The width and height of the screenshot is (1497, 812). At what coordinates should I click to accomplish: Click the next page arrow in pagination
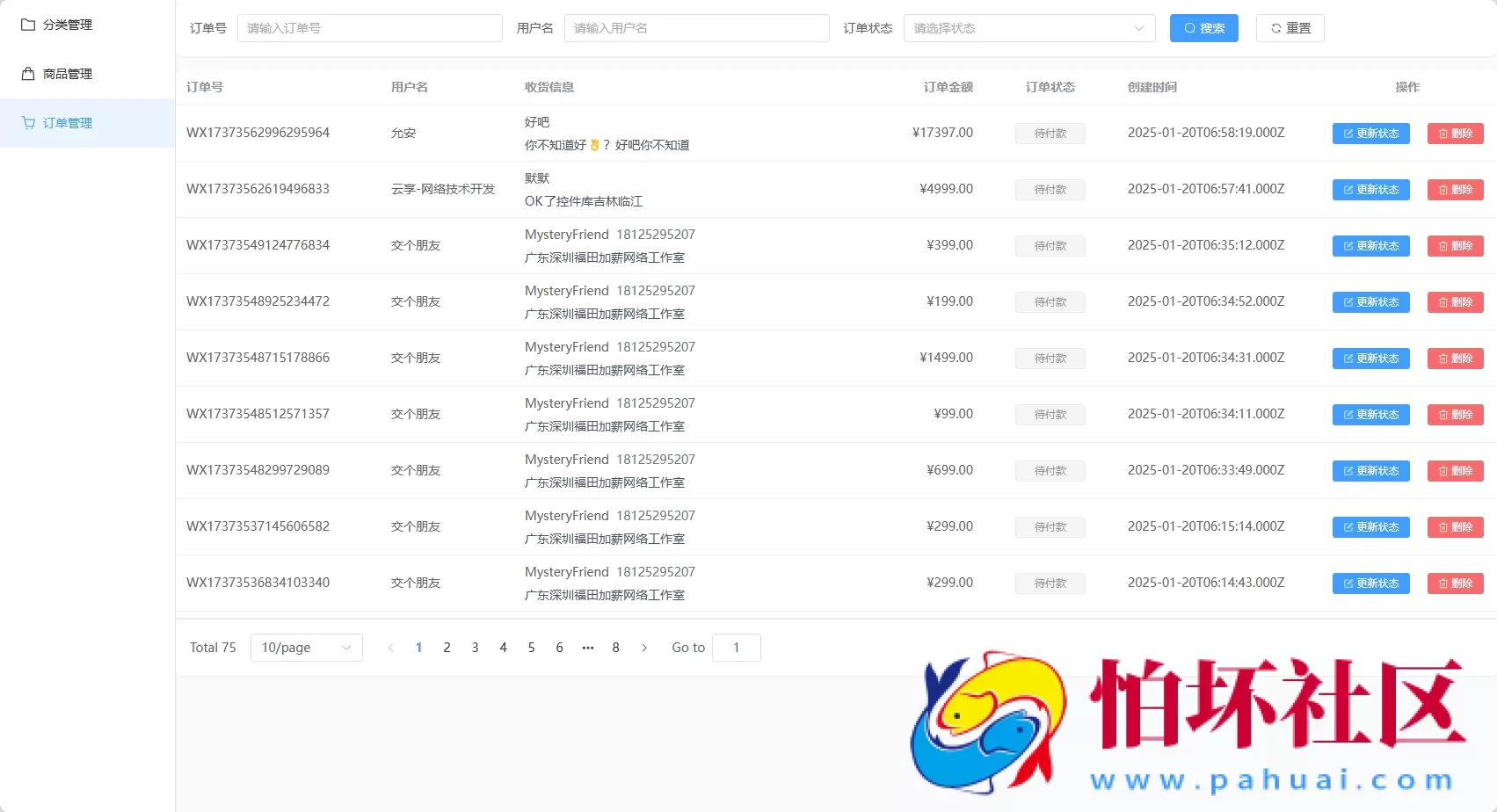point(644,648)
